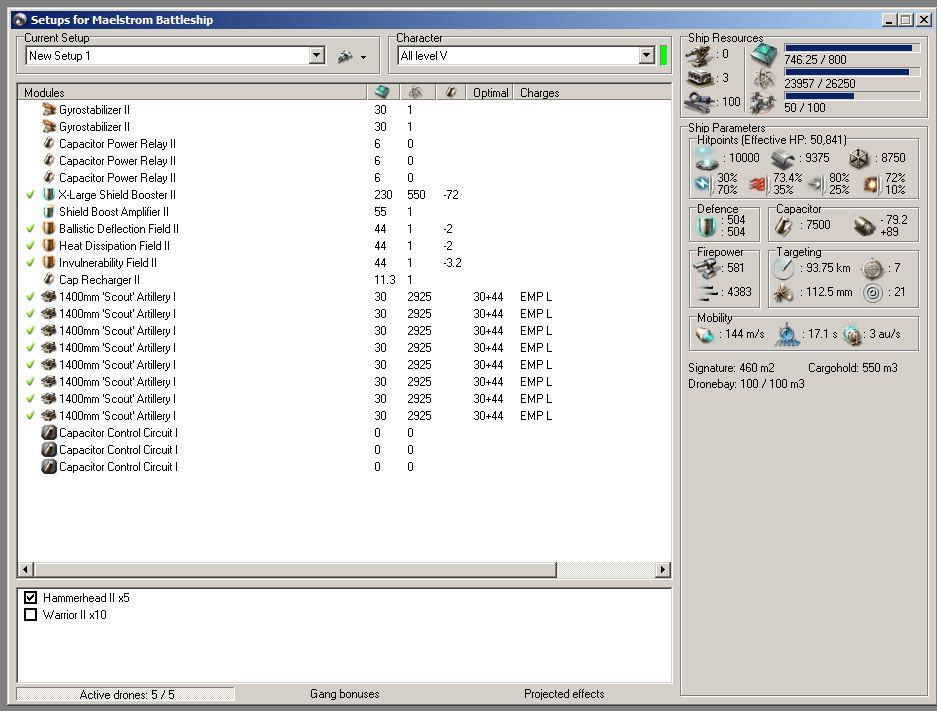This screenshot has width=937, height=711.
Task: Click the ship setup icon next to Current Setup
Action: [345, 56]
